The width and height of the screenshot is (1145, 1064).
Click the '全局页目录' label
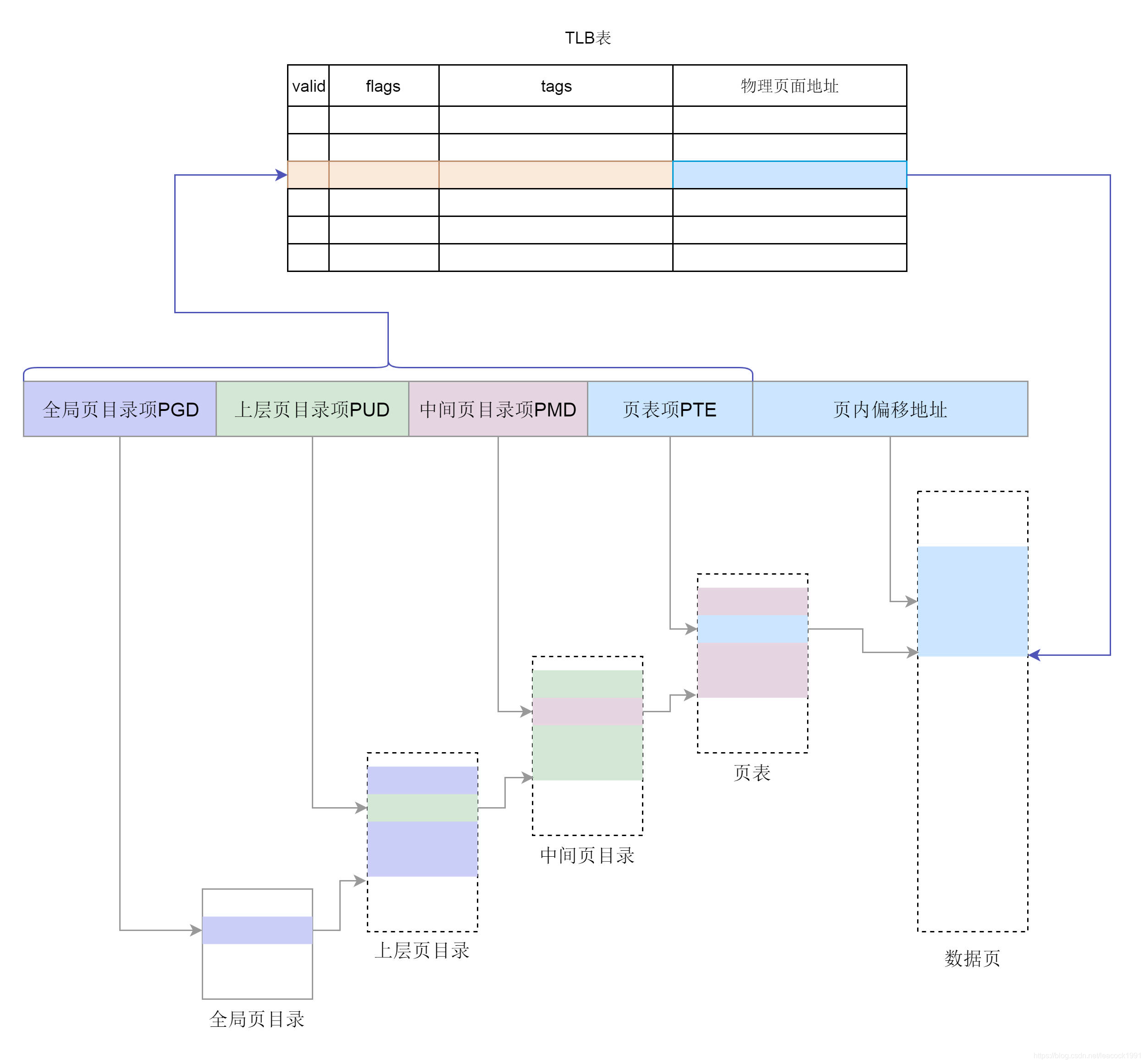click(257, 1019)
